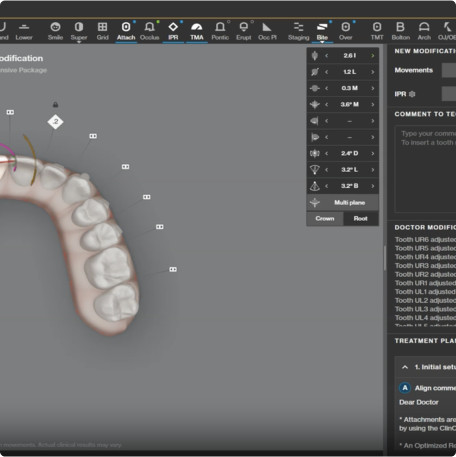Click the IPR settings gear

point(412,94)
